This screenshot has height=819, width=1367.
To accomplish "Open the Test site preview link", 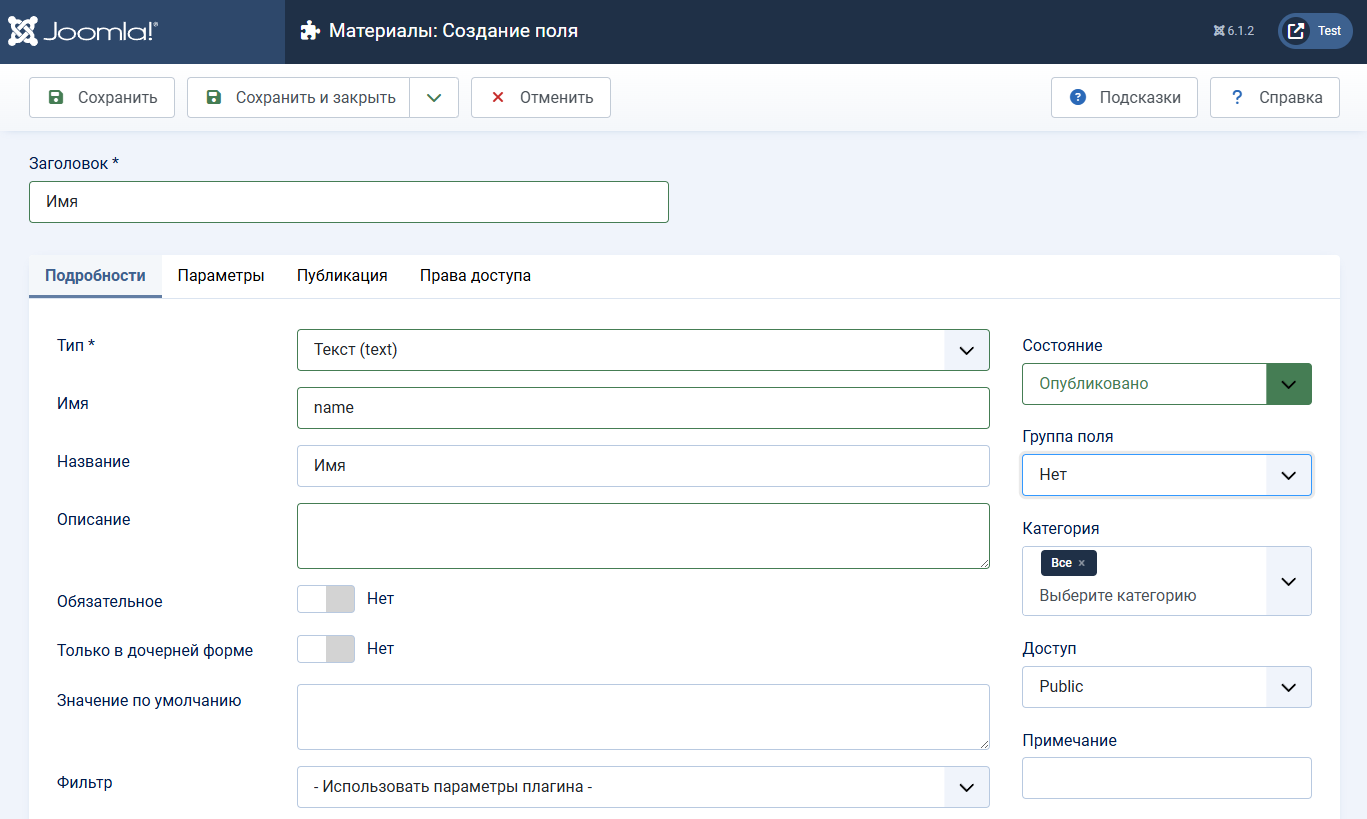I will [x=1315, y=31].
